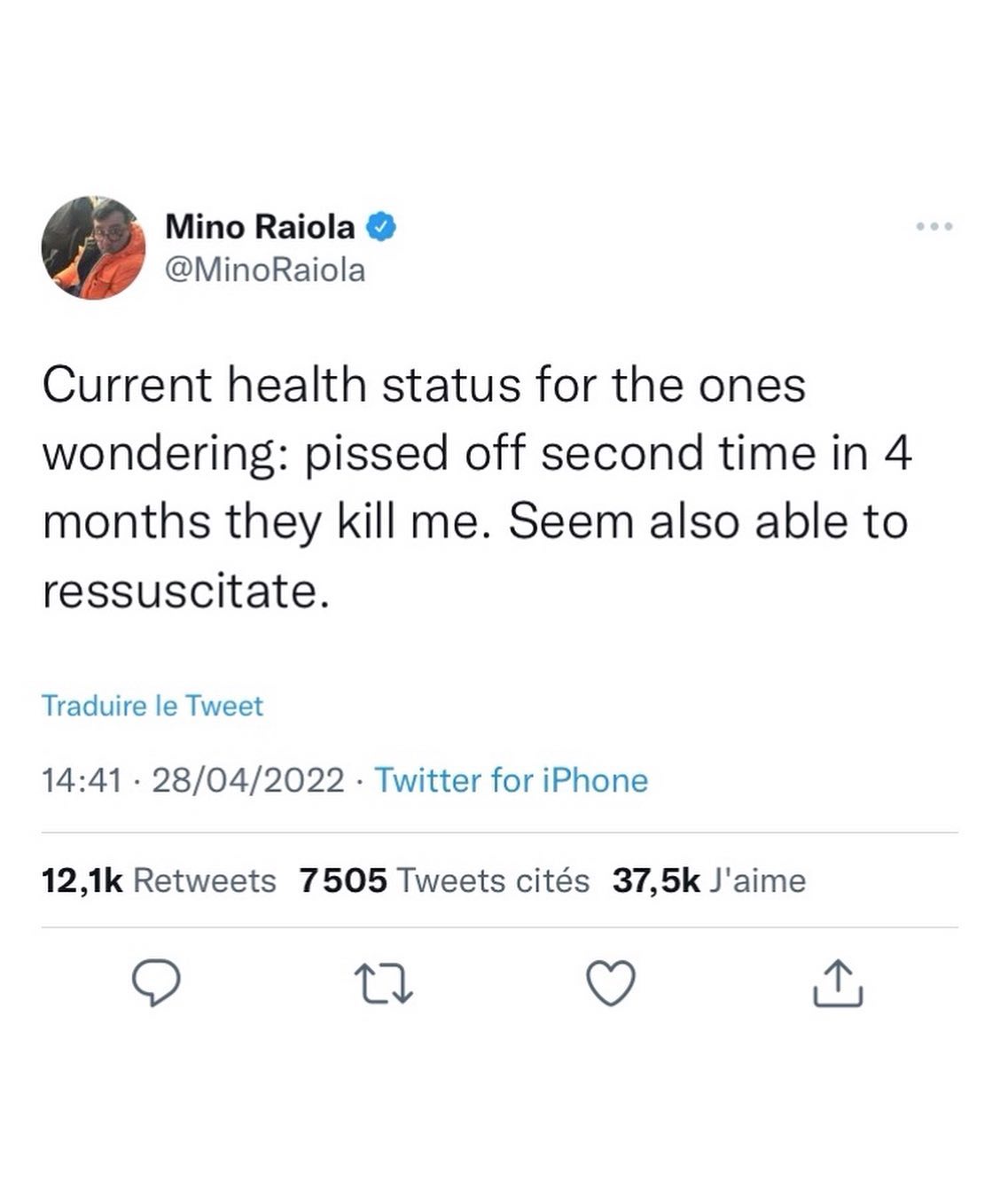This screenshot has width=1000, height=1204.
Task: Open Mino Raiola's profile picture
Action: point(93,247)
